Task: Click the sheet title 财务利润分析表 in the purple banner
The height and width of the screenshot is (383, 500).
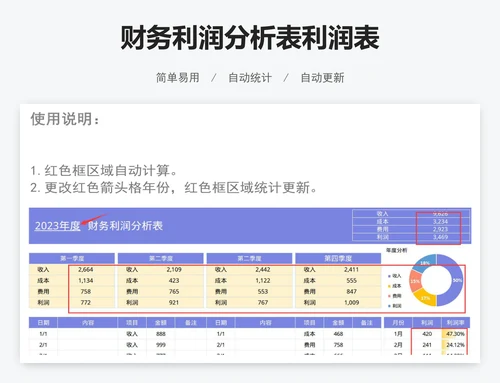Action: point(125,226)
